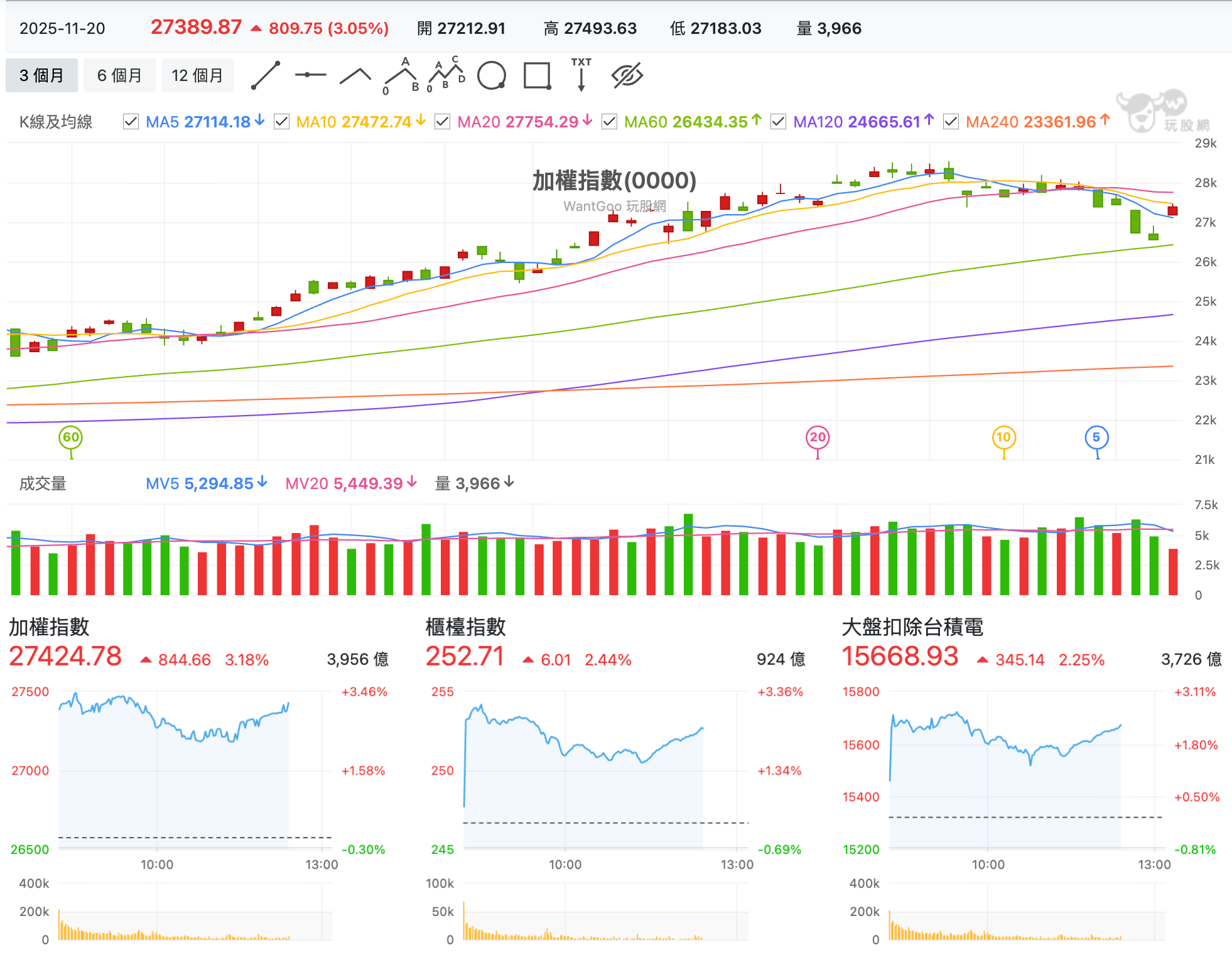The image size is (1232, 953).
Task: Click the MV5 5,294.85 volume label
Action: (x=207, y=483)
